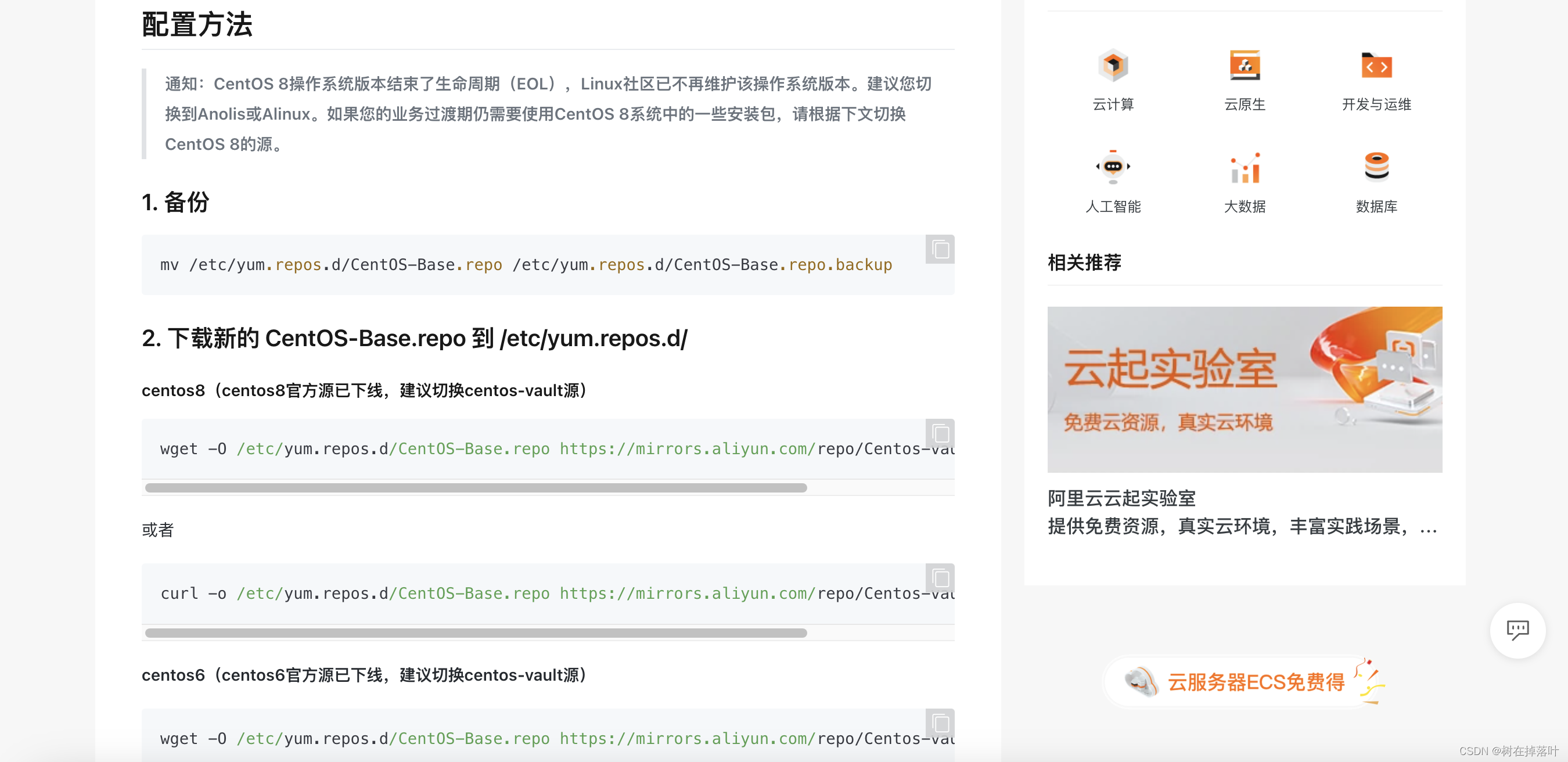This screenshot has height=762, width=1568.
Task: Copy the centos8 wget command
Action: 940,433
